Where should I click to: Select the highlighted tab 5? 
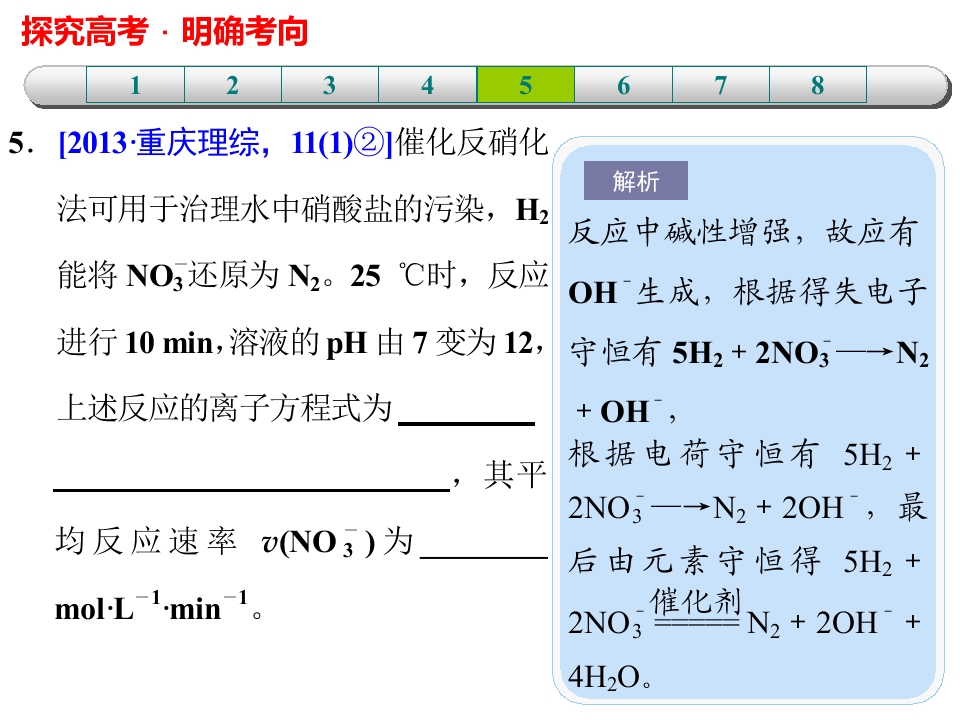coord(526,85)
